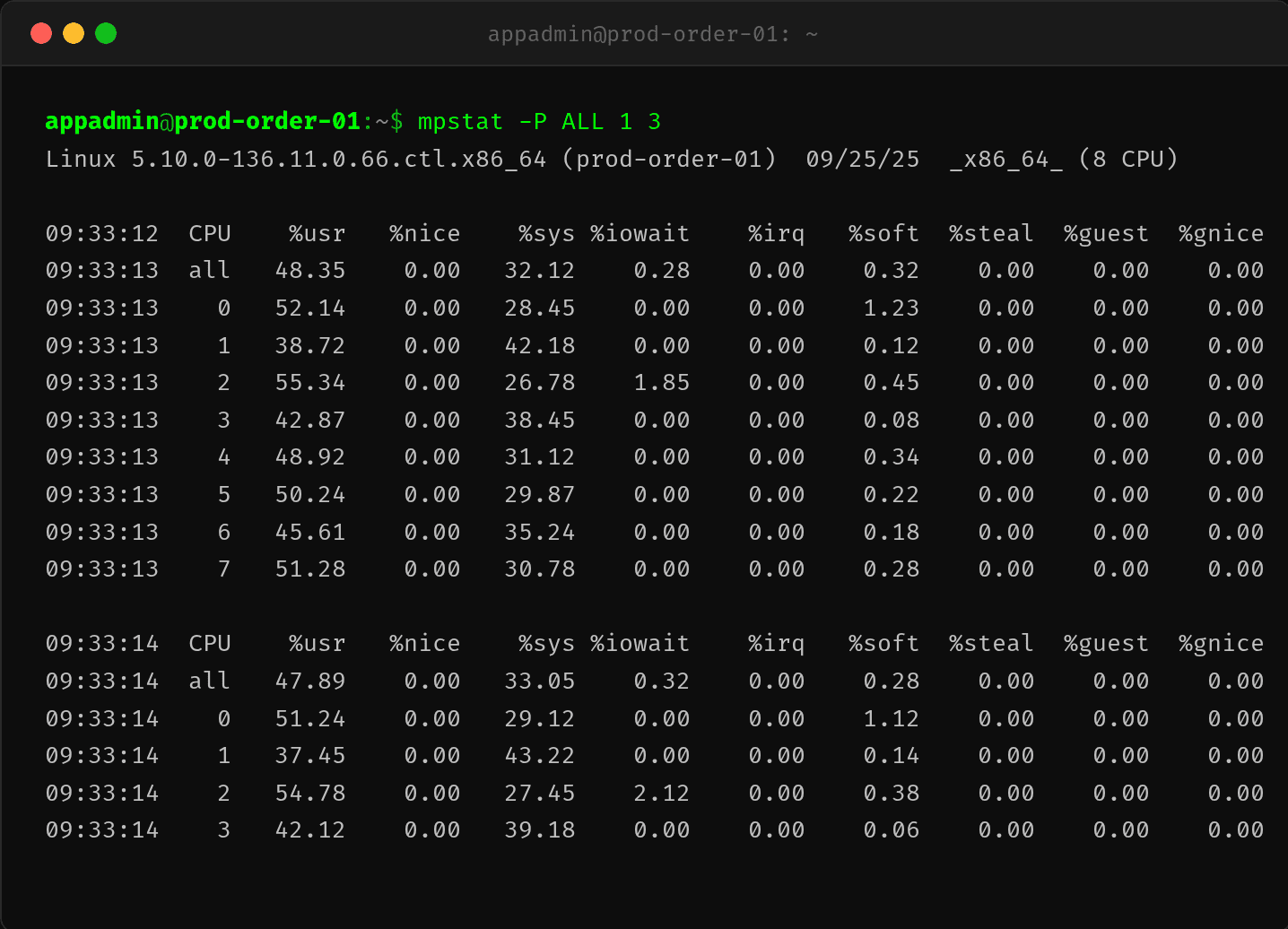Click the %sys value 27.45

[x=539, y=793]
